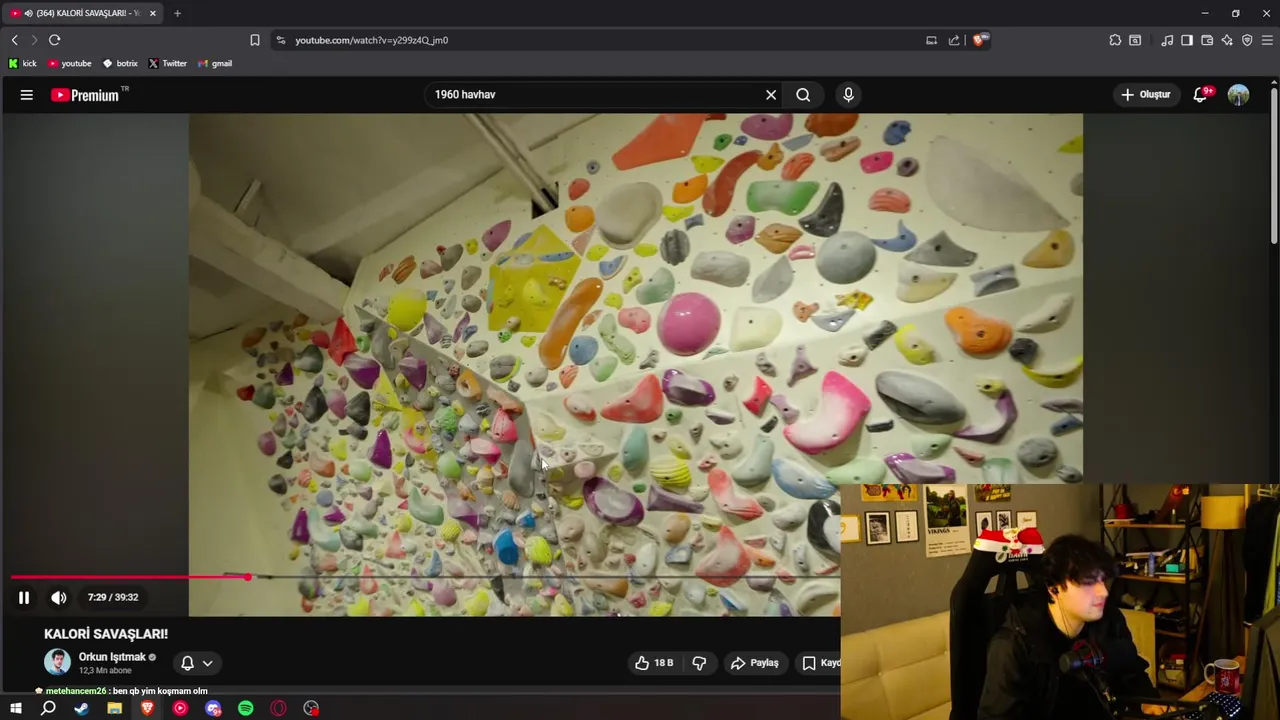Close the KALORİ SAVAŞLARI tab
Image resolution: width=1280 pixels, height=720 pixels.
point(152,13)
